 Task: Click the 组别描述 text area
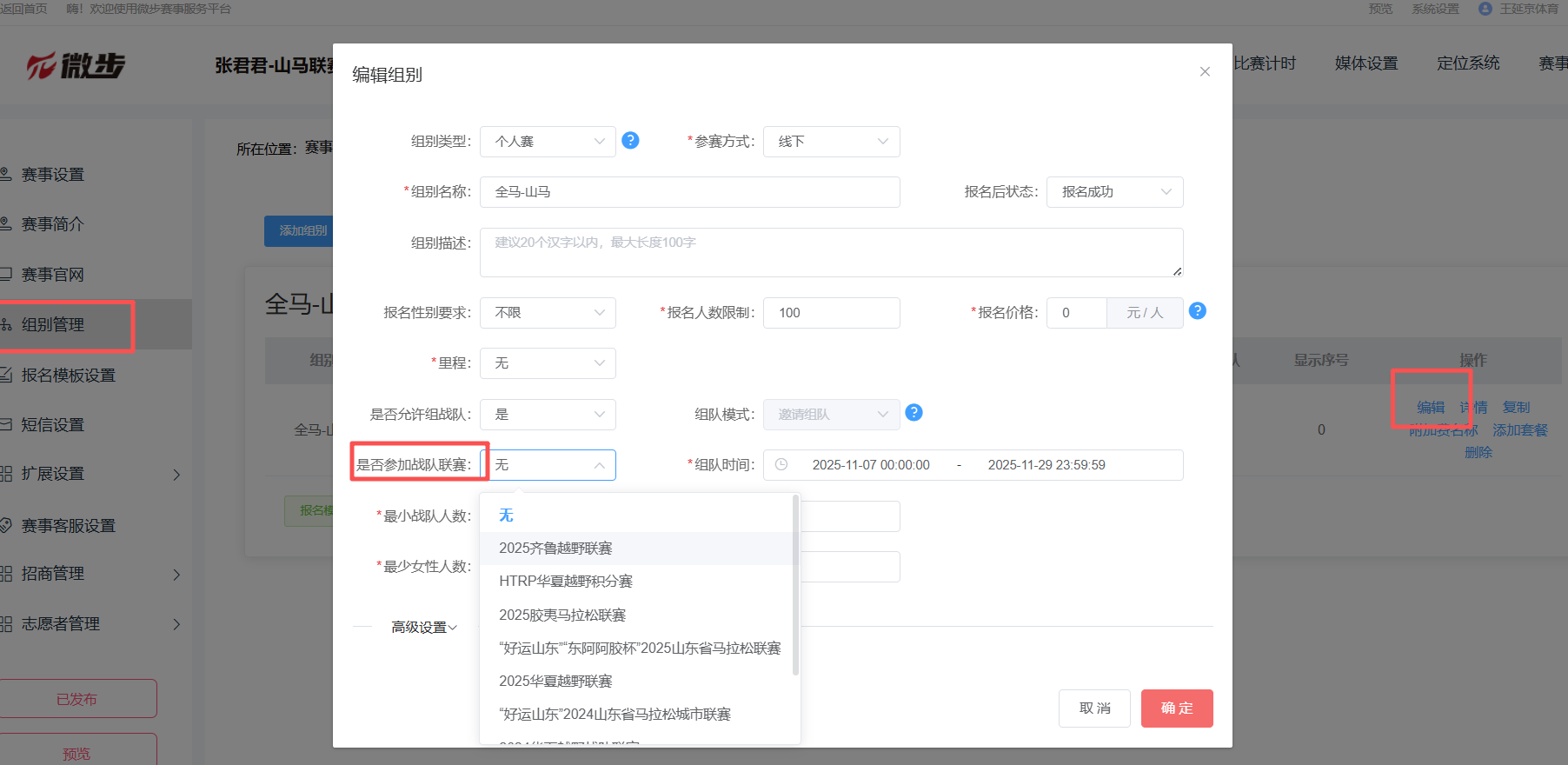coord(831,252)
